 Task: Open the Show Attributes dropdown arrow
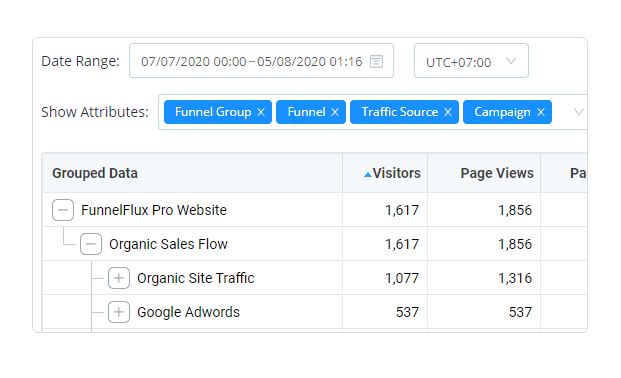[578, 112]
